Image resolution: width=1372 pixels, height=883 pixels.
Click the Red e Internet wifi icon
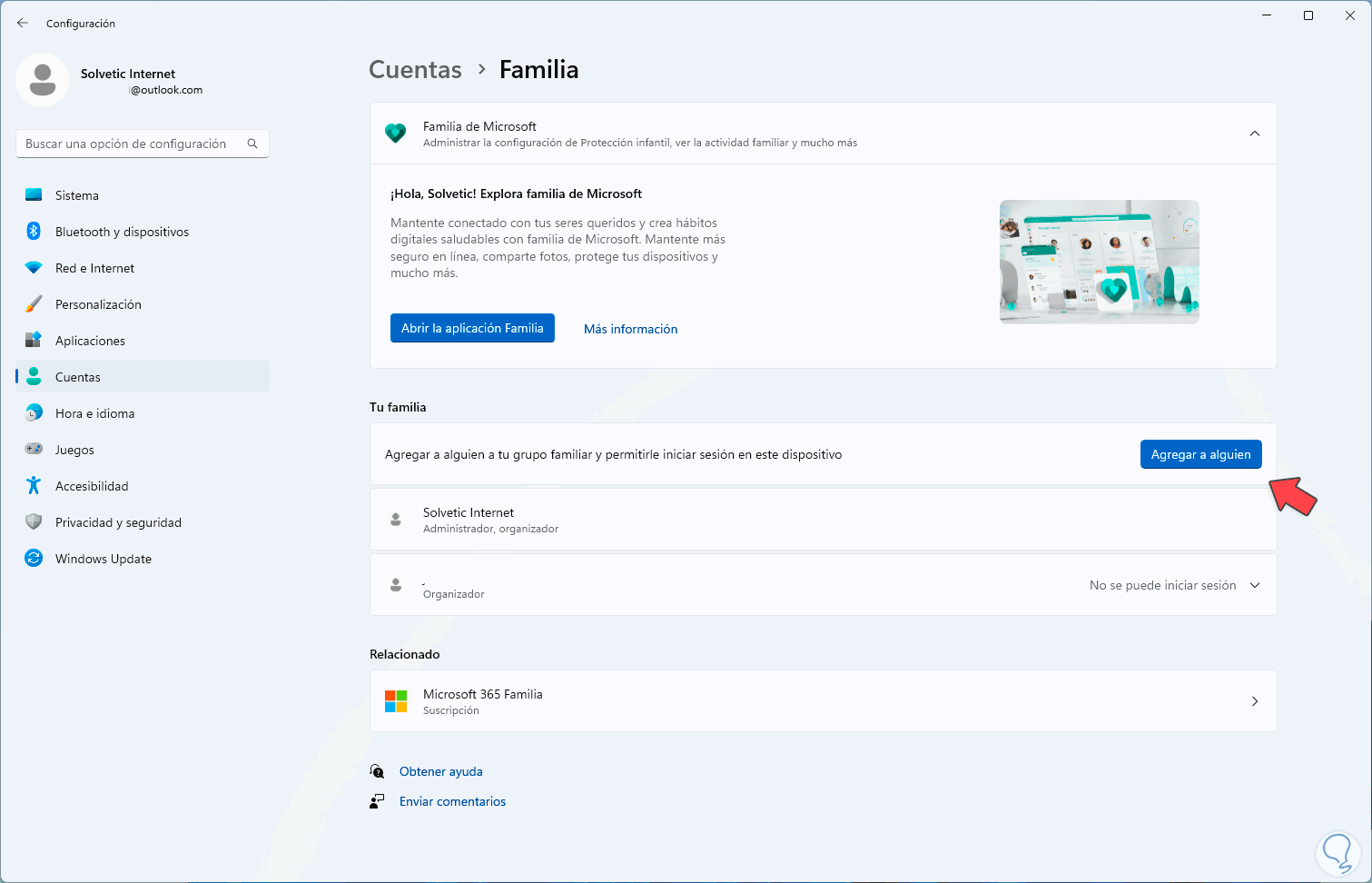tap(34, 268)
